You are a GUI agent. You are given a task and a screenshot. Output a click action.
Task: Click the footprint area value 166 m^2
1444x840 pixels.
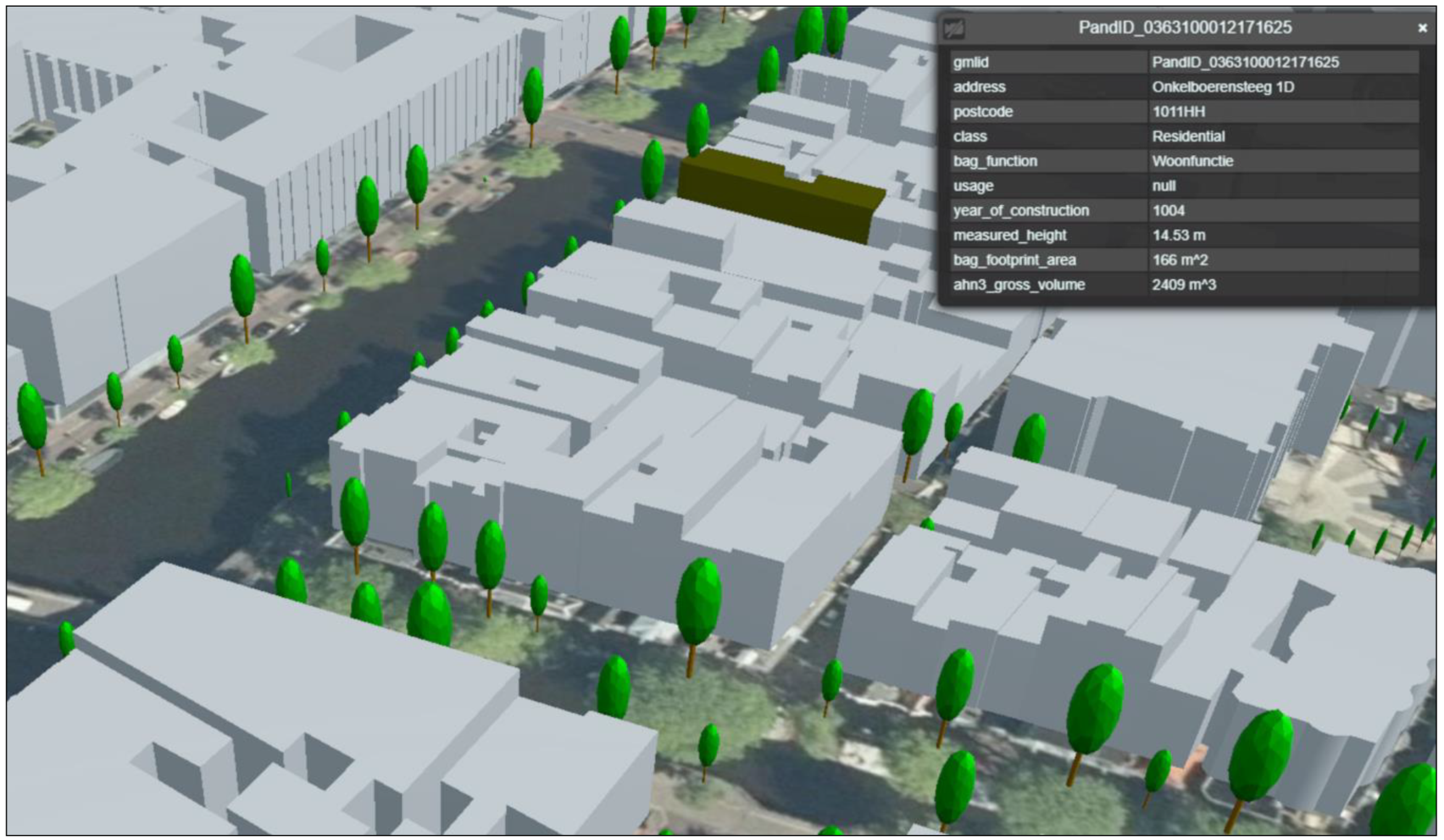coord(1180,260)
